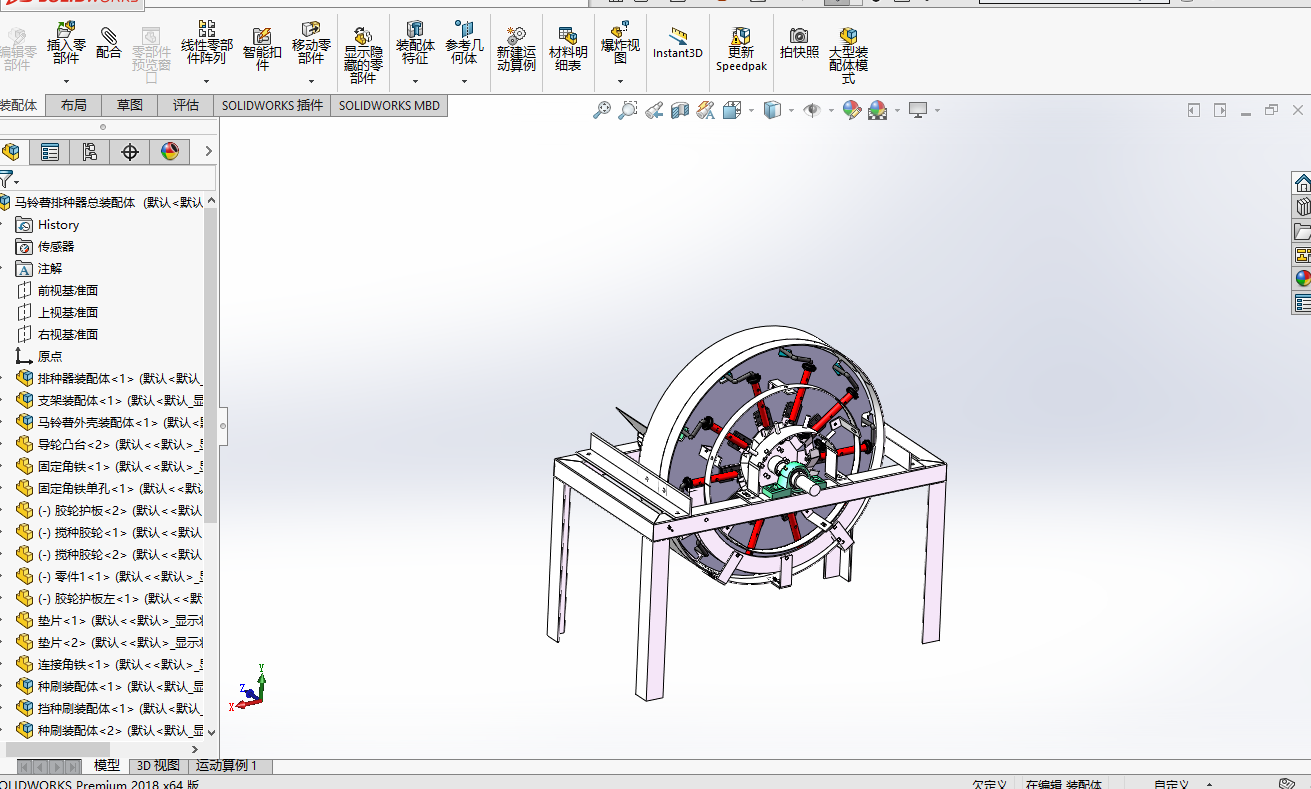Select the 传感器 sensors tree item
1311x789 pixels.
[56, 247]
